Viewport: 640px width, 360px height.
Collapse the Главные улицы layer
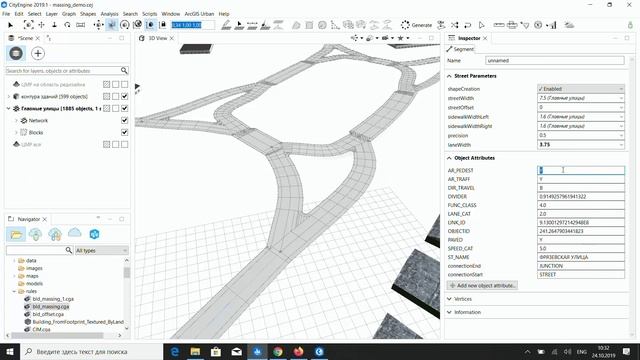[9, 109]
